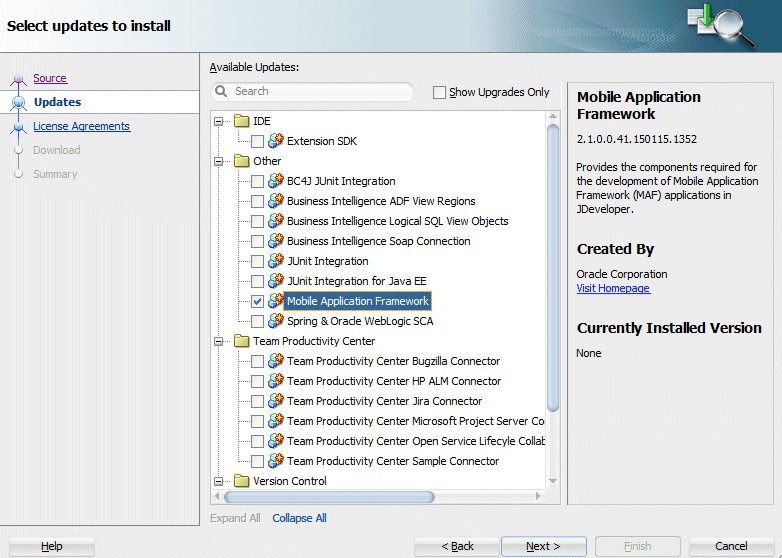The height and width of the screenshot is (558, 782).
Task: Check Spring & Oracle WebLogic SCA checkbox
Action: click(x=257, y=321)
